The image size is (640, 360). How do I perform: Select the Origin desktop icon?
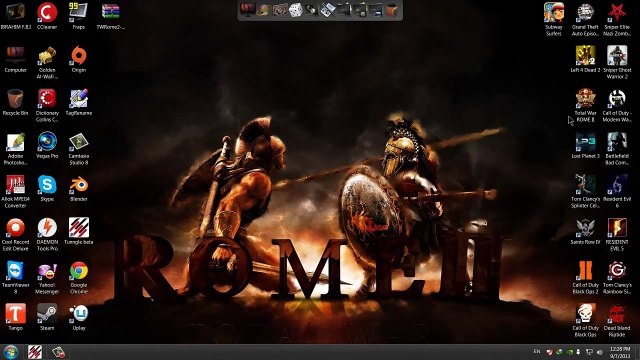coord(79,59)
